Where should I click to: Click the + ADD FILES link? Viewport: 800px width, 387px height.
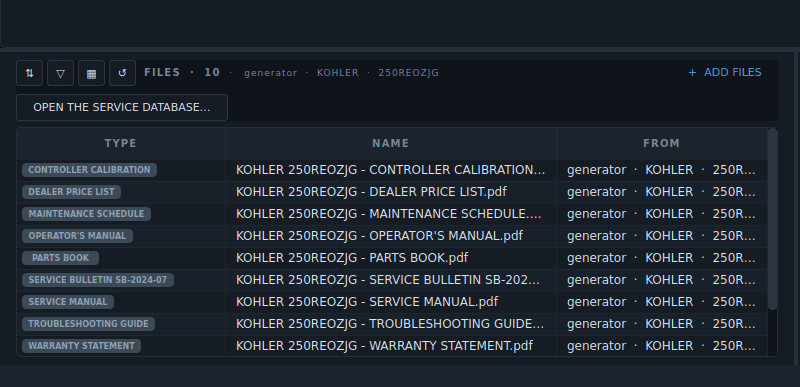[x=724, y=72]
